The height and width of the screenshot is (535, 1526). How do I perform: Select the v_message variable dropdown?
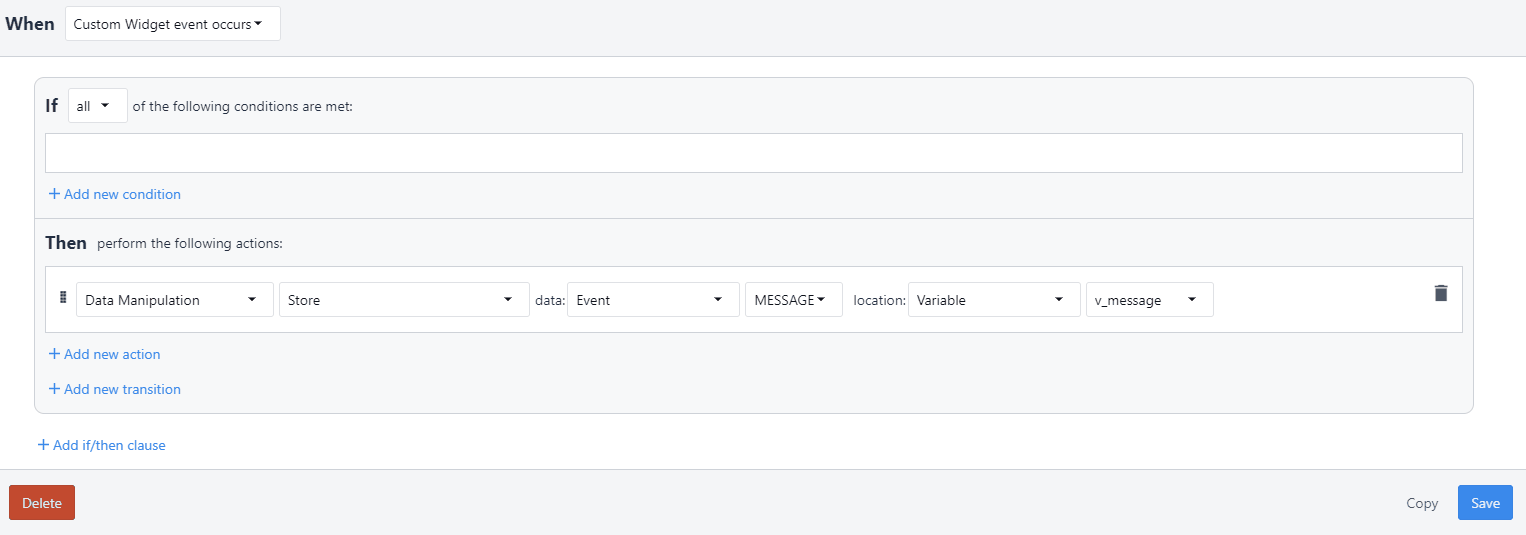(1149, 300)
